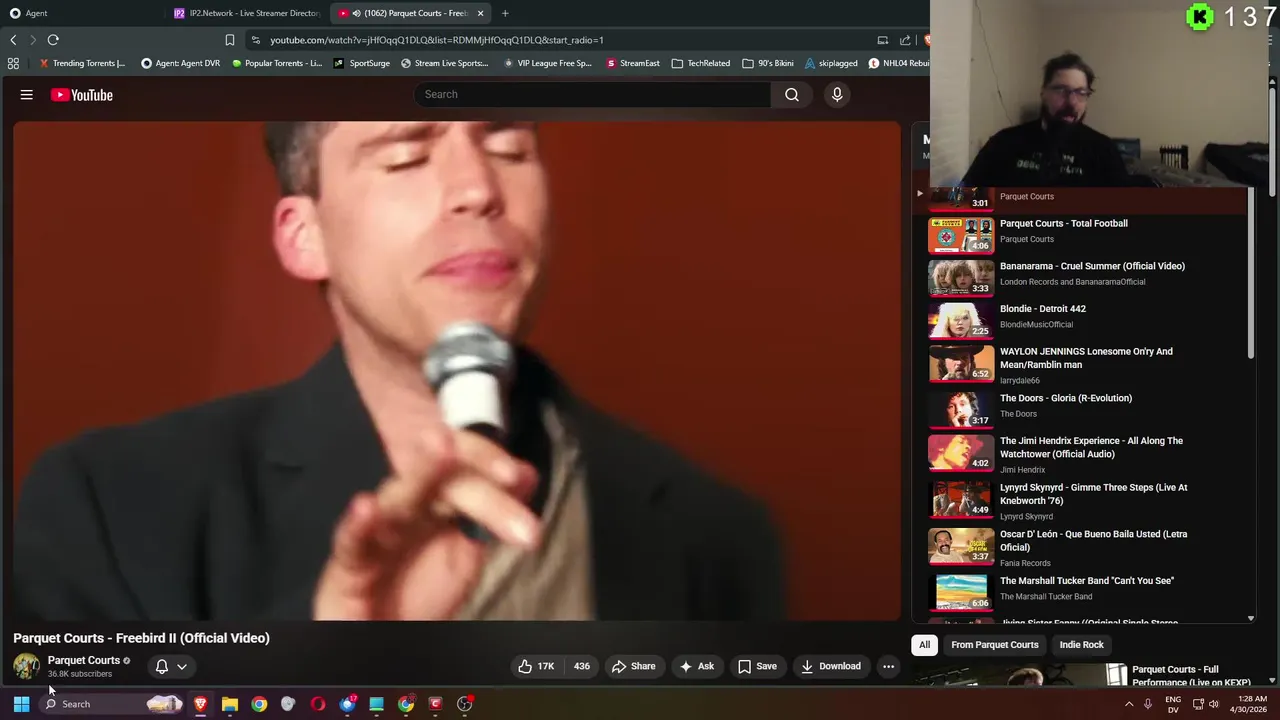Open Brave browser from taskbar

click(x=201, y=704)
